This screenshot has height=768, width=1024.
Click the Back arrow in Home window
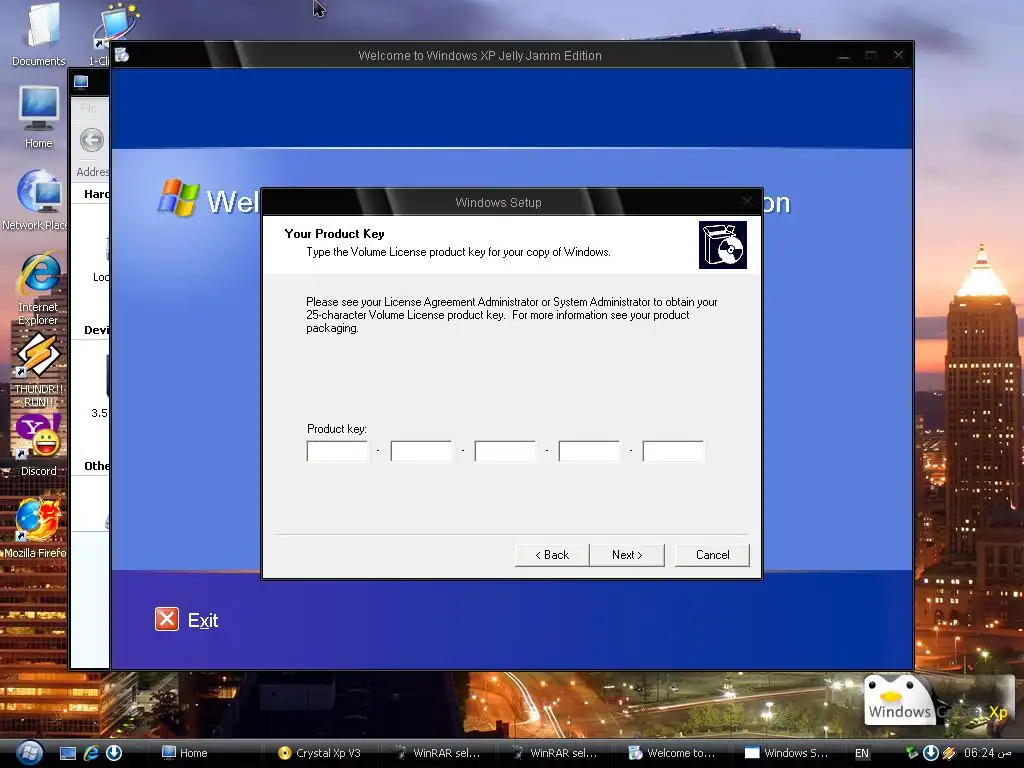click(x=92, y=140)
